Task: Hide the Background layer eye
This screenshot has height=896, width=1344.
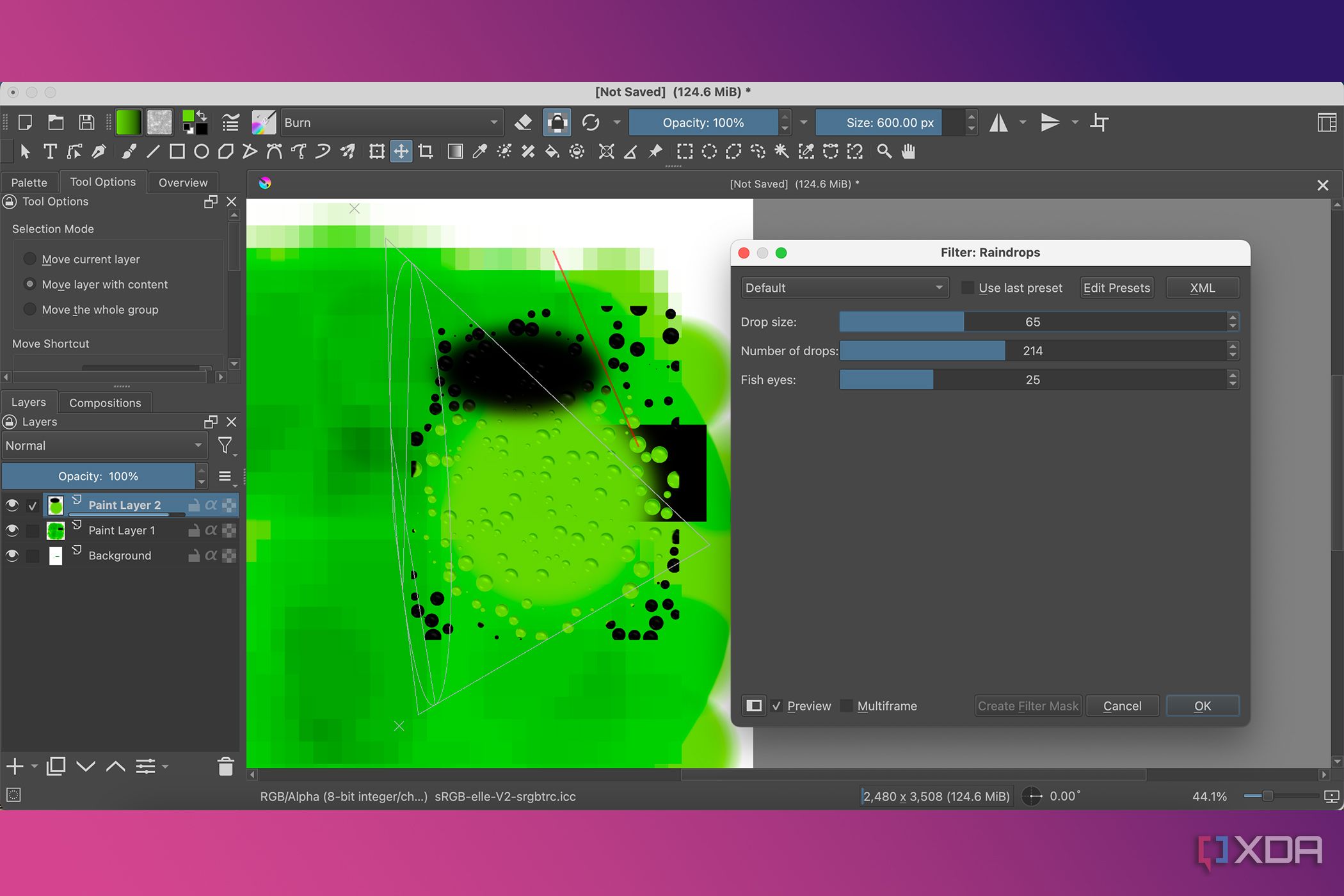Action: [x=12, y=556]
